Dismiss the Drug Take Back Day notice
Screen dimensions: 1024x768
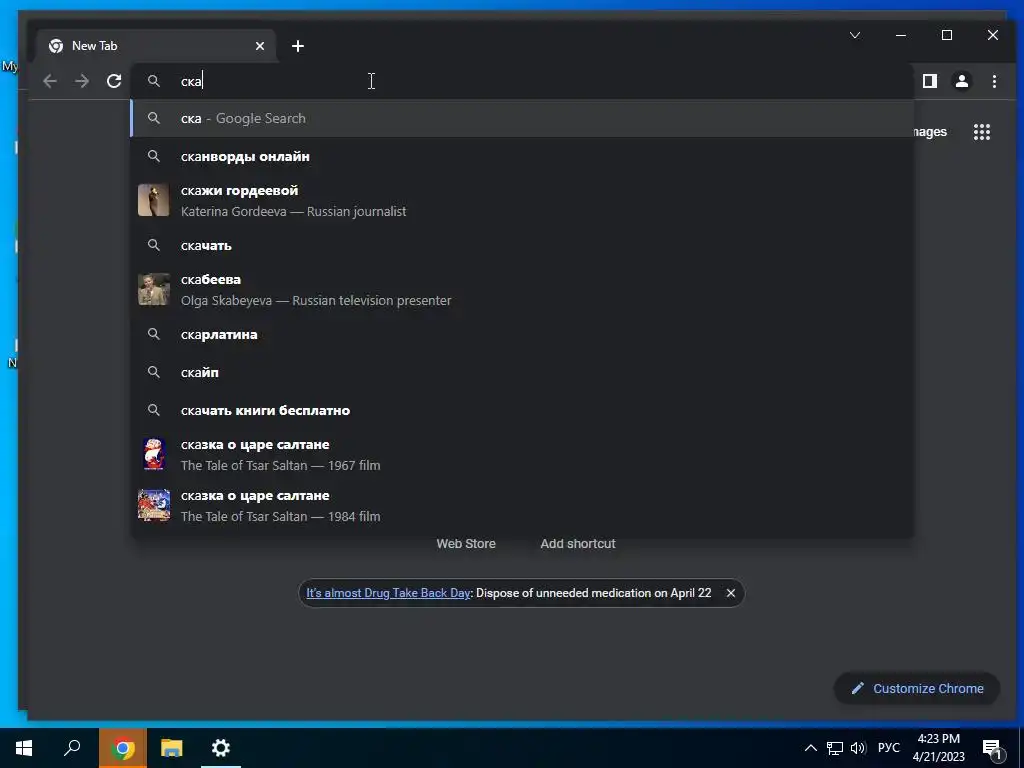(731, 593)
